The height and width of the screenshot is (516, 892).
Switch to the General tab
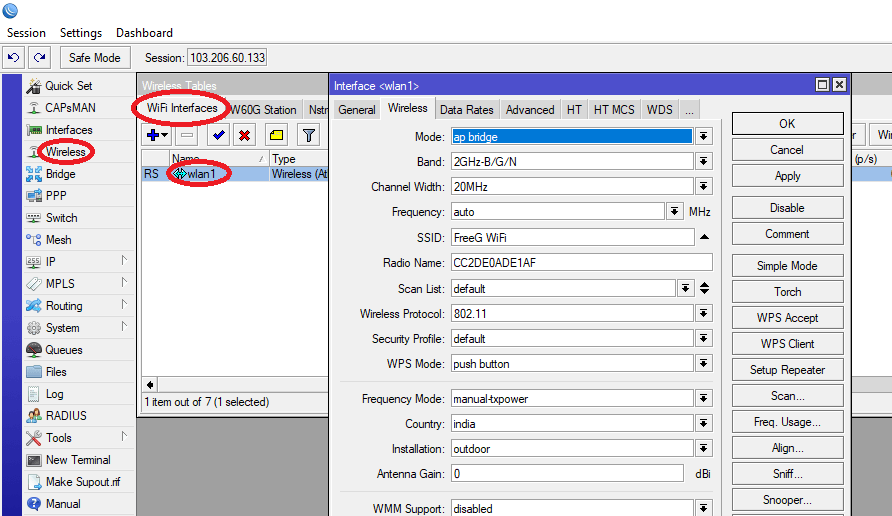357,110
